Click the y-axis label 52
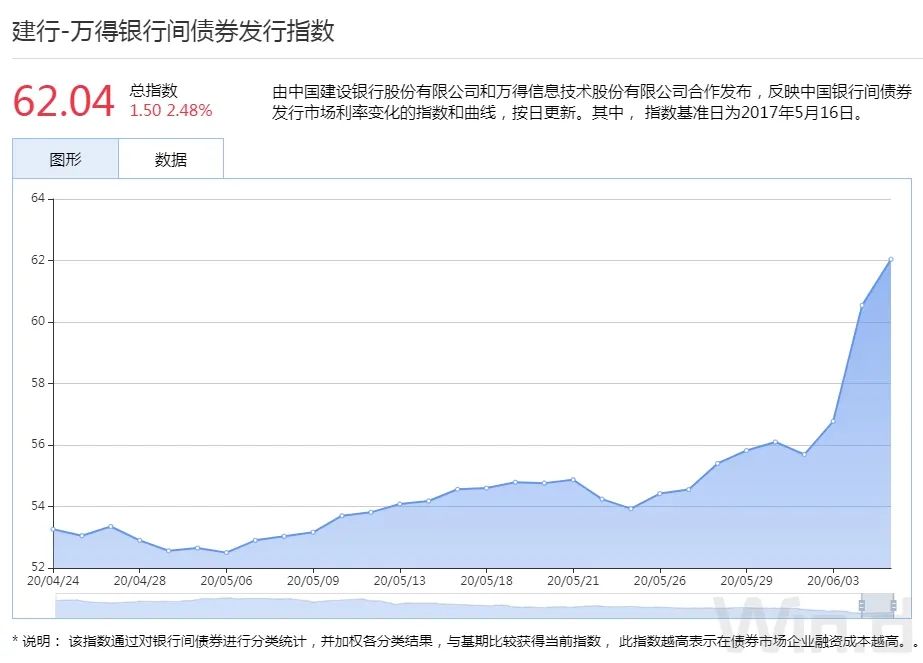This screenshot has height=663, width=923. click(36, 565)
